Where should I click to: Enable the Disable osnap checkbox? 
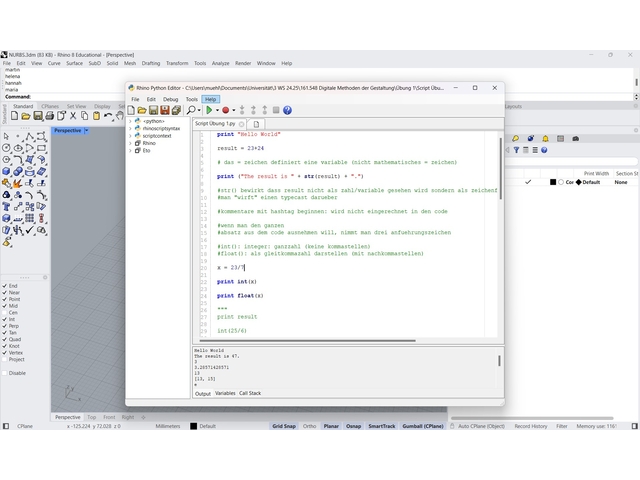[x=5, y=373]
